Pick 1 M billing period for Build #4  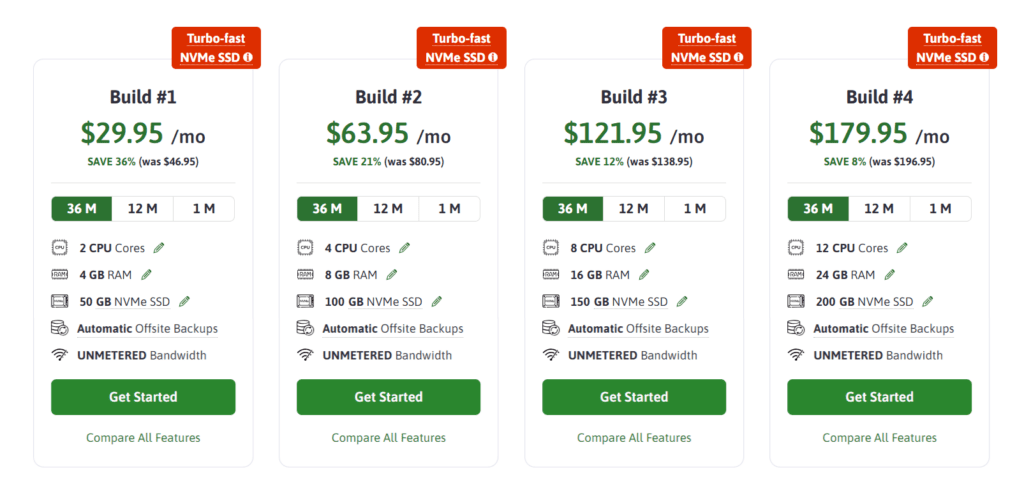coord(940,209)
